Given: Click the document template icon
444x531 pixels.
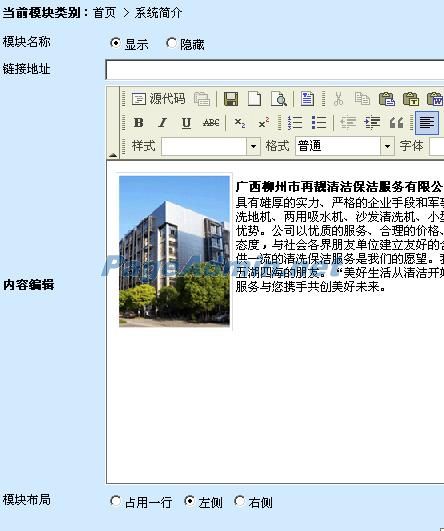Looking at the screenshot, I should click(x=307, y=99).
